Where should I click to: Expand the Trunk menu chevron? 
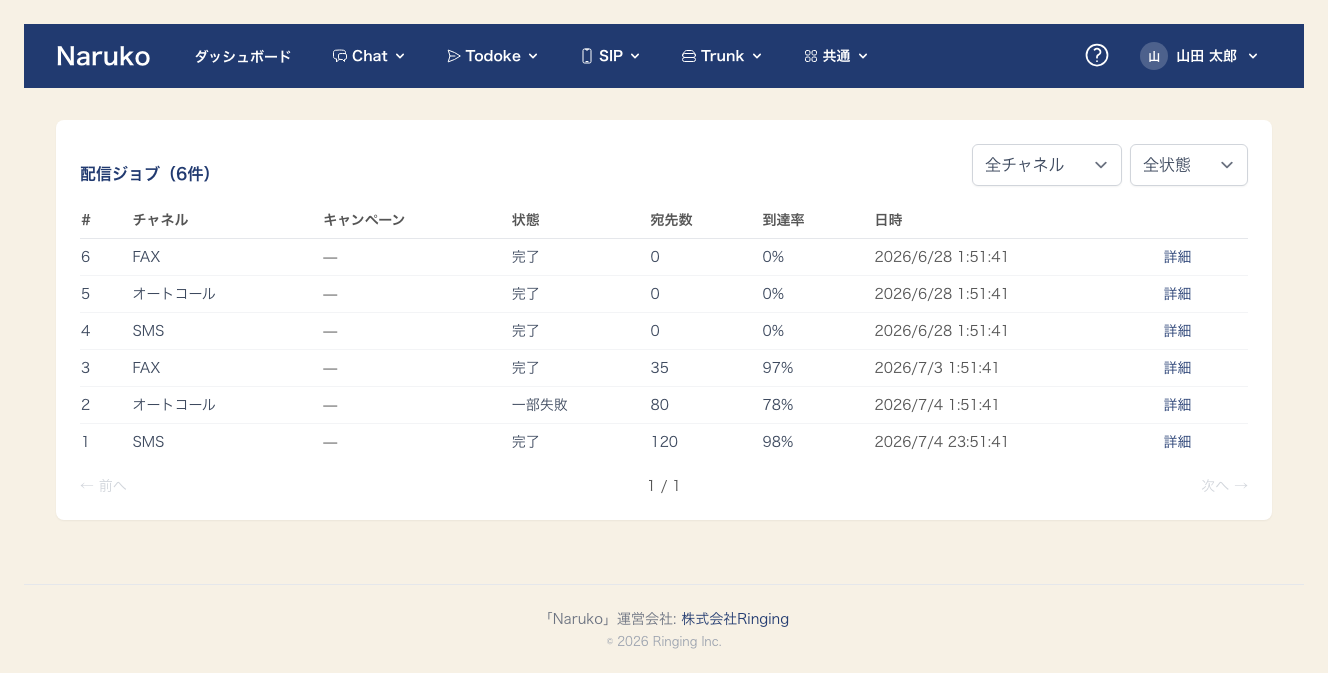pyautogui.click(x=757, y=56)
